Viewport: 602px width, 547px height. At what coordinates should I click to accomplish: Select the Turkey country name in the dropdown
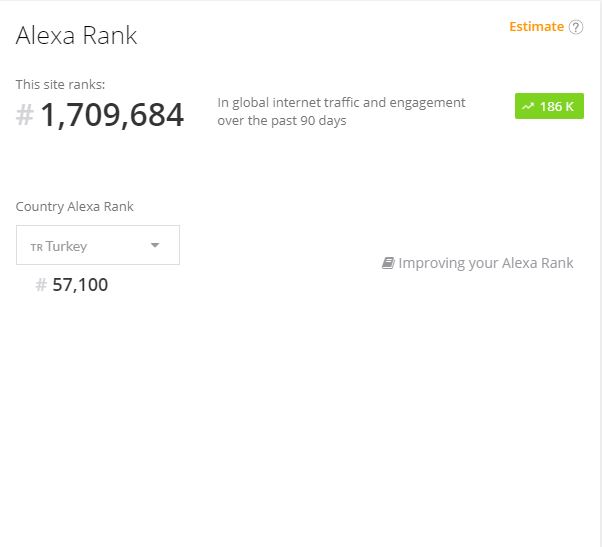pyautogui.click(x=67, y=246)
